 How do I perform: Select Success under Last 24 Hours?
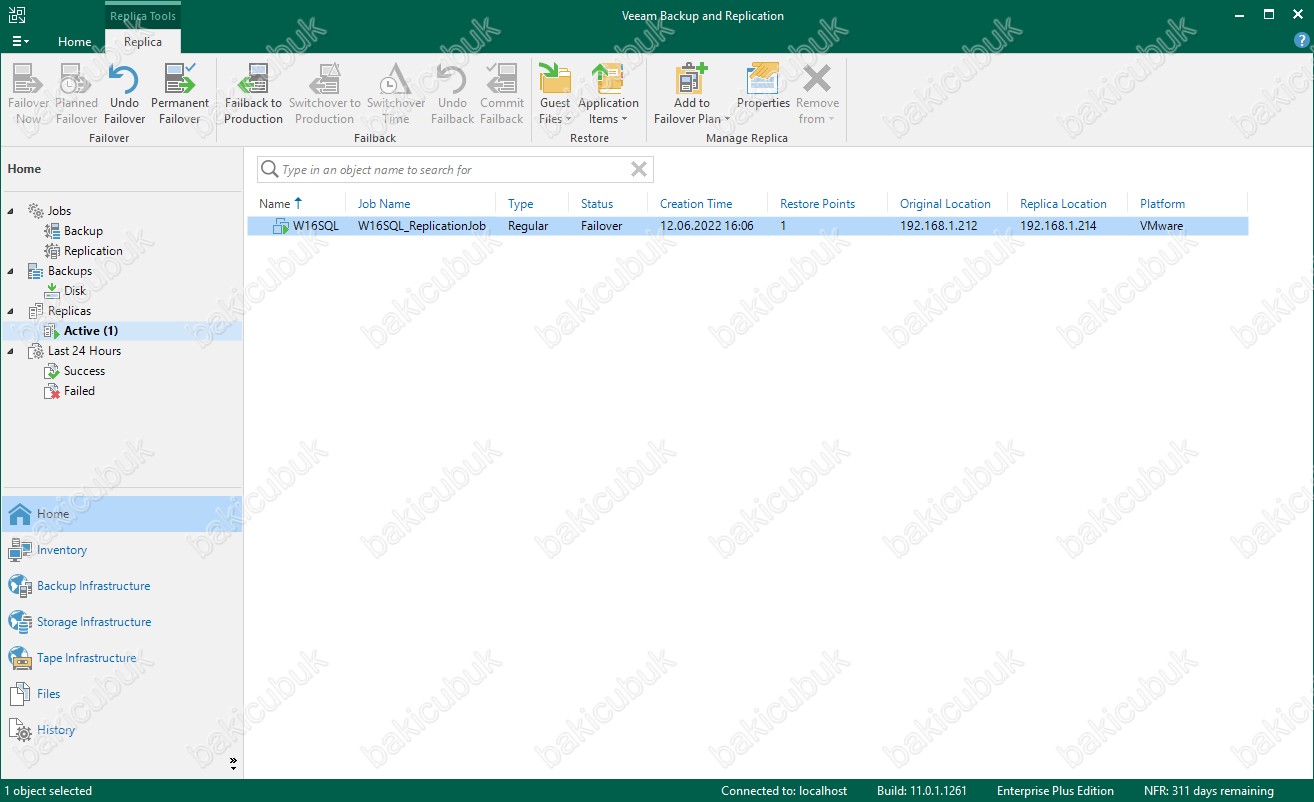tap(84, 371)
